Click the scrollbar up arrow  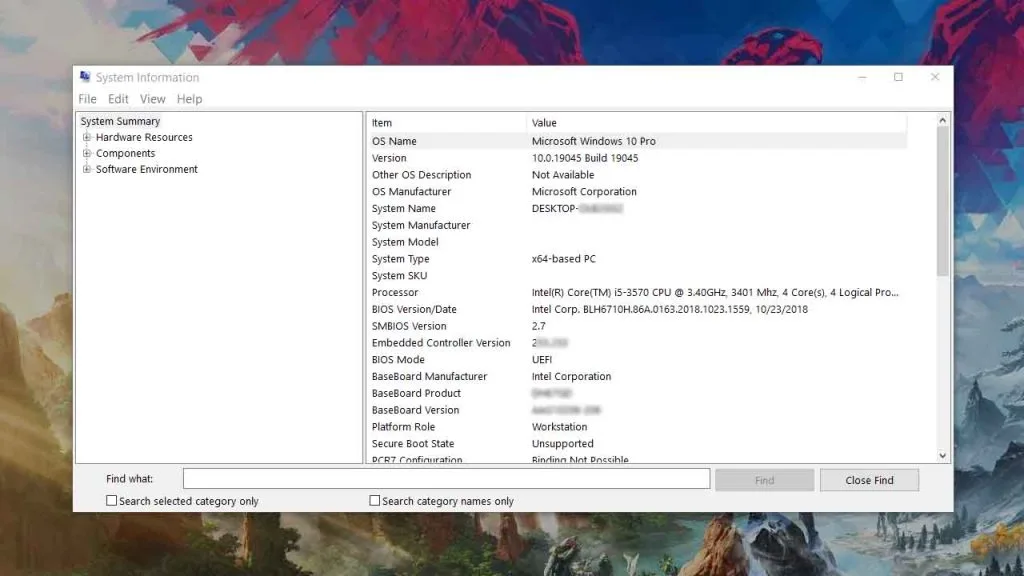[x=942, y=120]
